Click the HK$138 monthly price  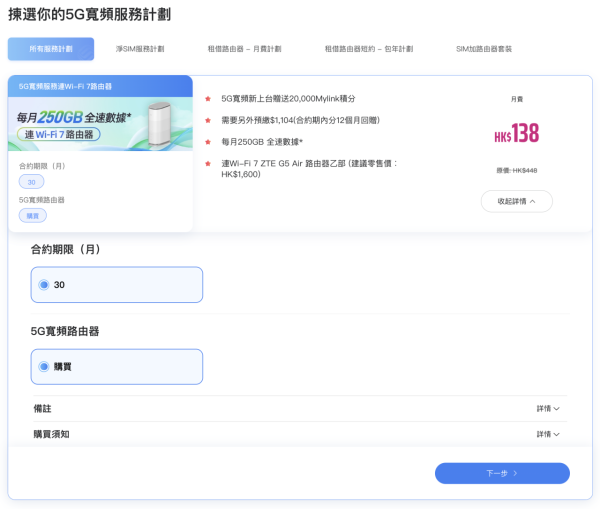(x=517, y=133)
